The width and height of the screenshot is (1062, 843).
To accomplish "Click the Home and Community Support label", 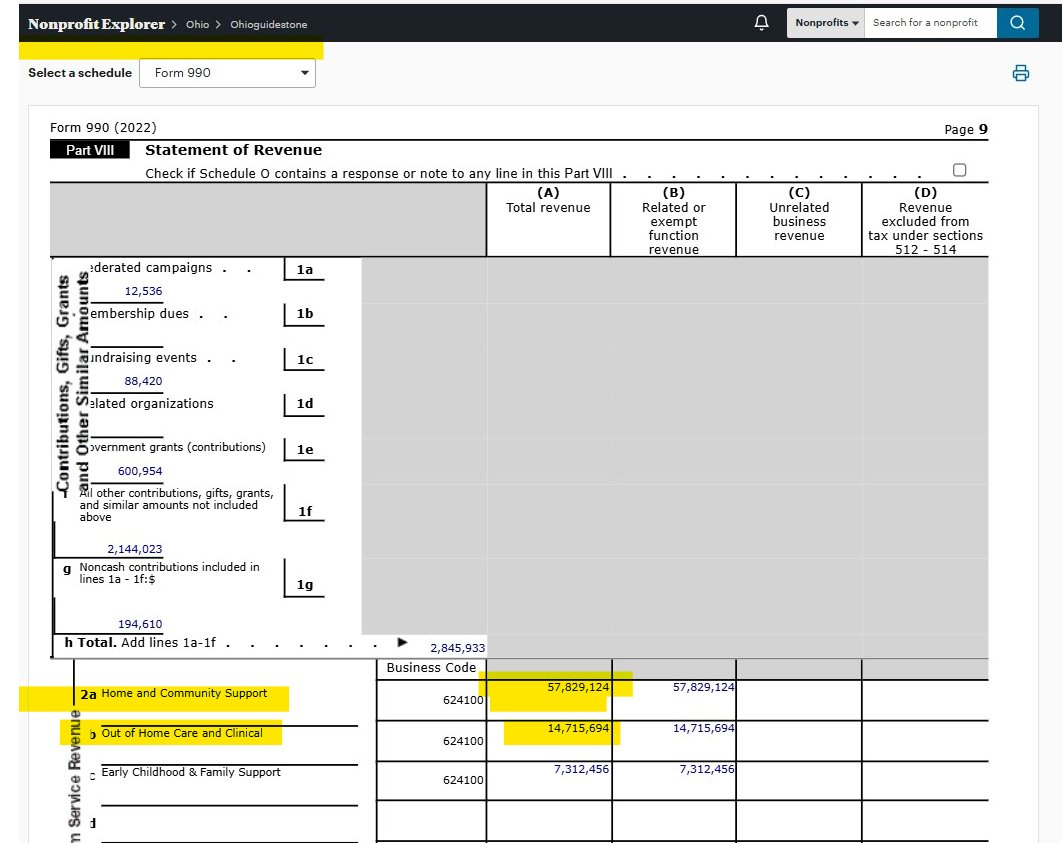I will (184, 693).
